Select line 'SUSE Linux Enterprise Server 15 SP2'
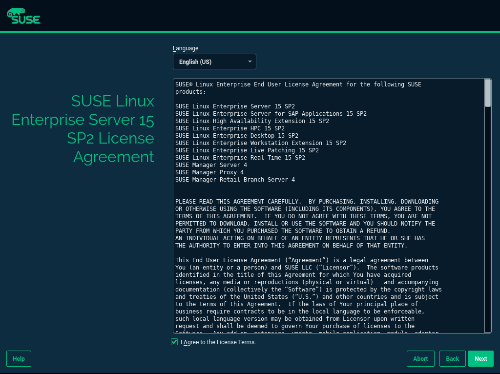500x374 pixels. (x=235, y=106)
